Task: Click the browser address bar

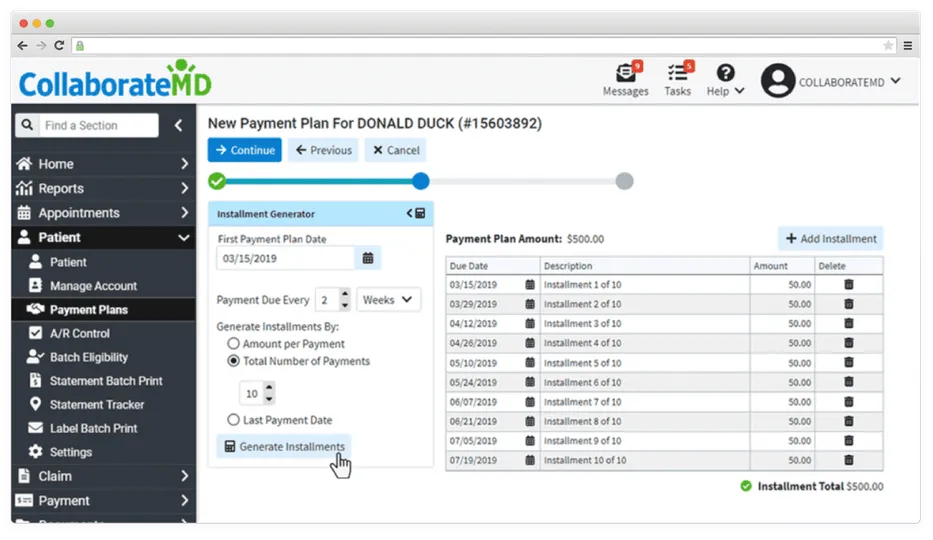Action: (482, 46)
